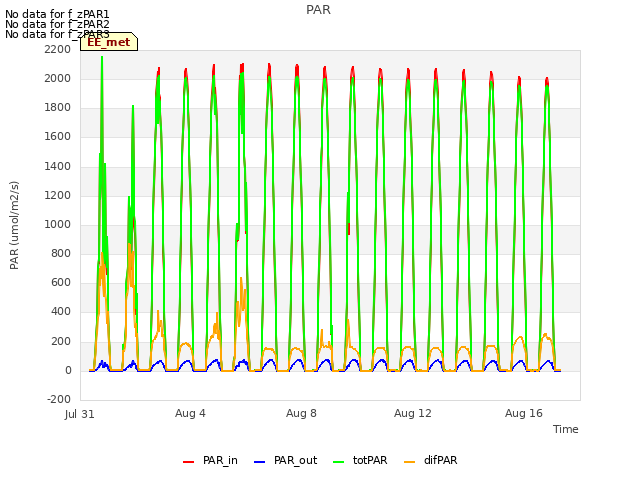The image size is (640, 480).
Task: Click the PAR chart title
Action: [x=318, y=10]
